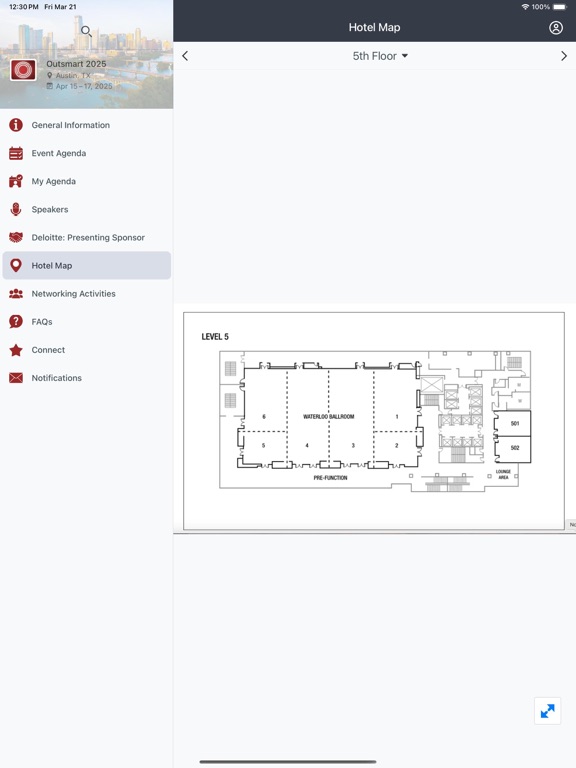Open the 5th Floor dropdown
The image size is (576, 768).
[380, 56]
